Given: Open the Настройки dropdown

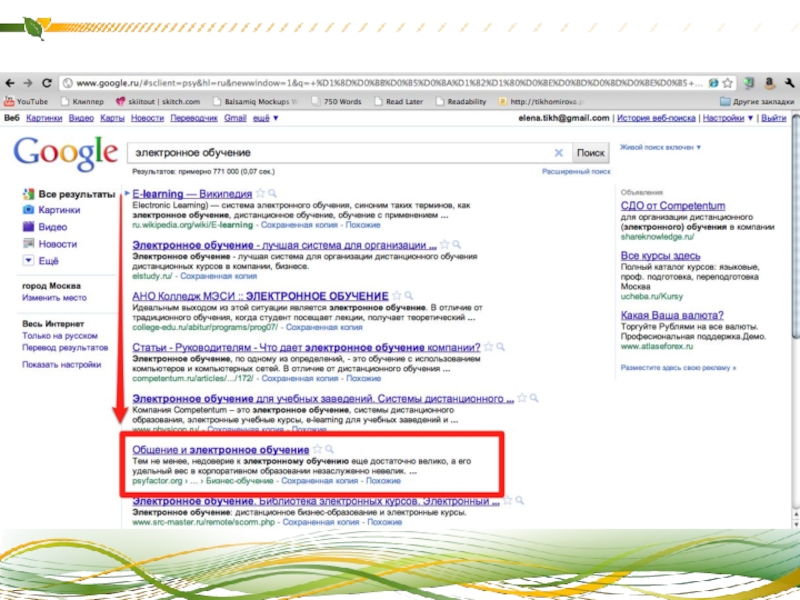Looking at the screenshot, I should pos(728,118).
